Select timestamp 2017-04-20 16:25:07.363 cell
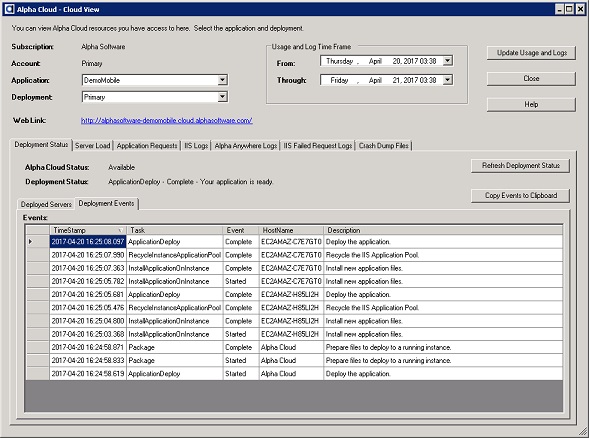Screen dimensions: 589x438 coord(88,268)
